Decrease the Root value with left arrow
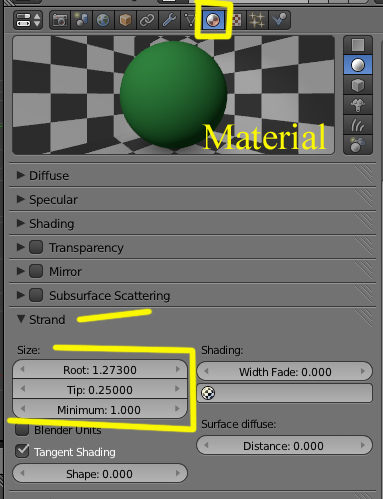 click(x=22, y=369)
